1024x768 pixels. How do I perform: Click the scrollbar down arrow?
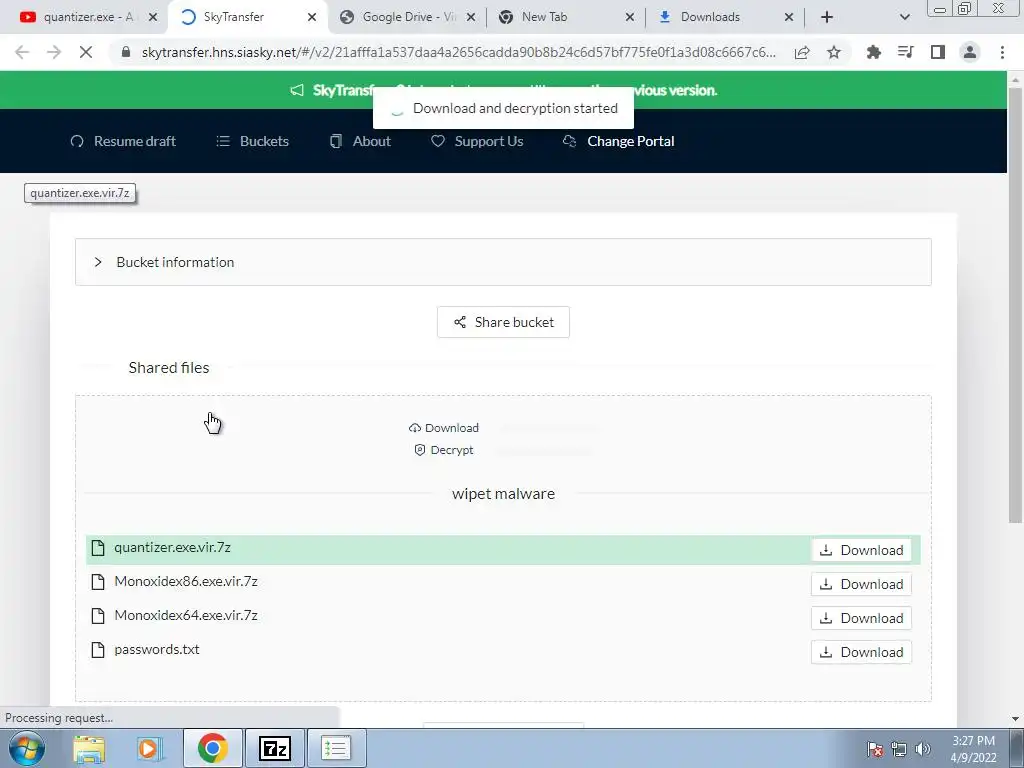[1015, 719]
